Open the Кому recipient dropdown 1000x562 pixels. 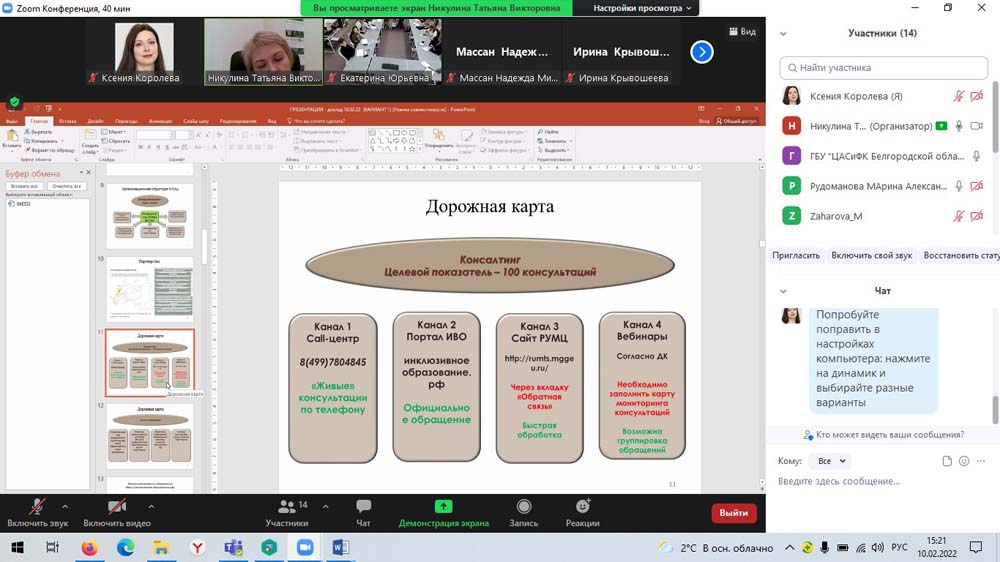828,461
